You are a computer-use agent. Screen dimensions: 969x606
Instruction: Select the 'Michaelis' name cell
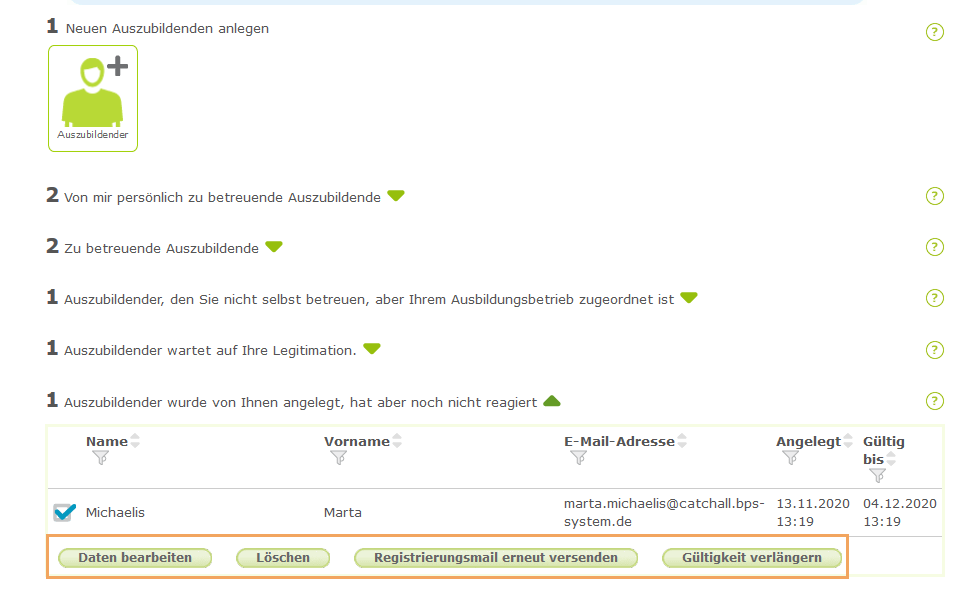115,512
